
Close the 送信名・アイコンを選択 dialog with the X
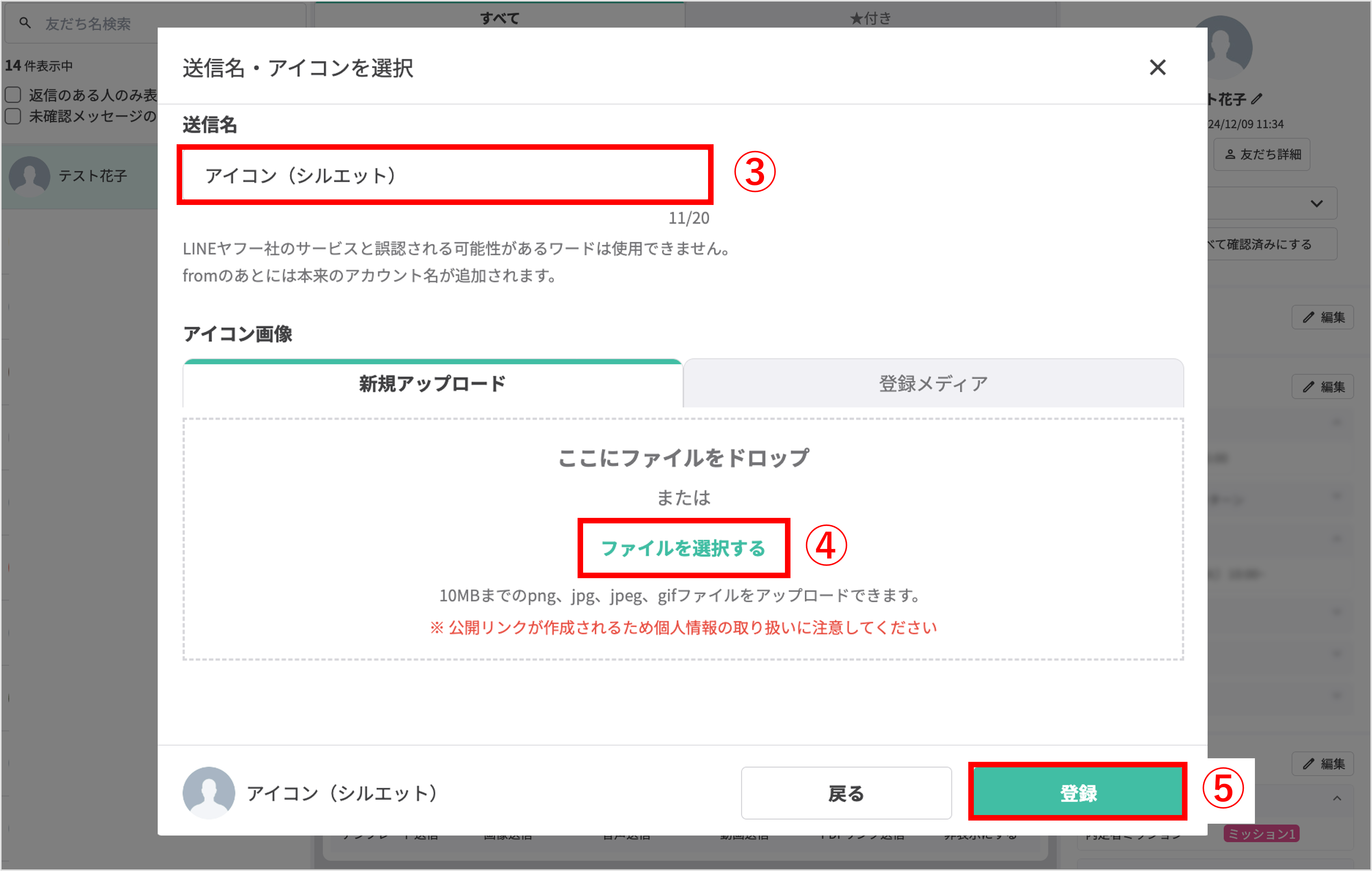[x=1158, y=68]
